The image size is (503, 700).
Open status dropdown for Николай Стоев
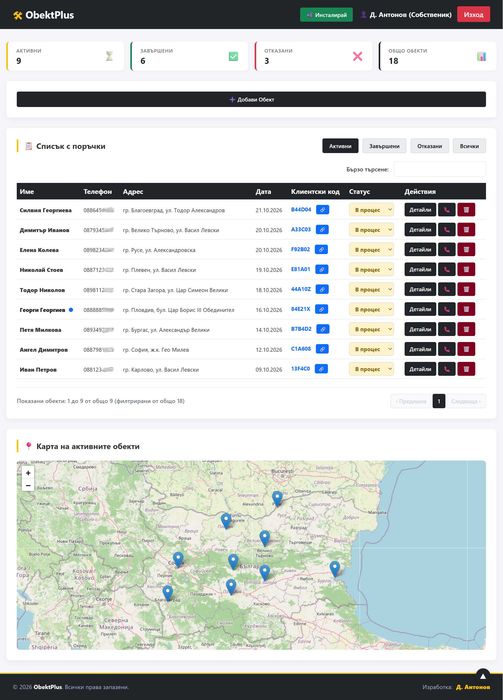(371, 269)
